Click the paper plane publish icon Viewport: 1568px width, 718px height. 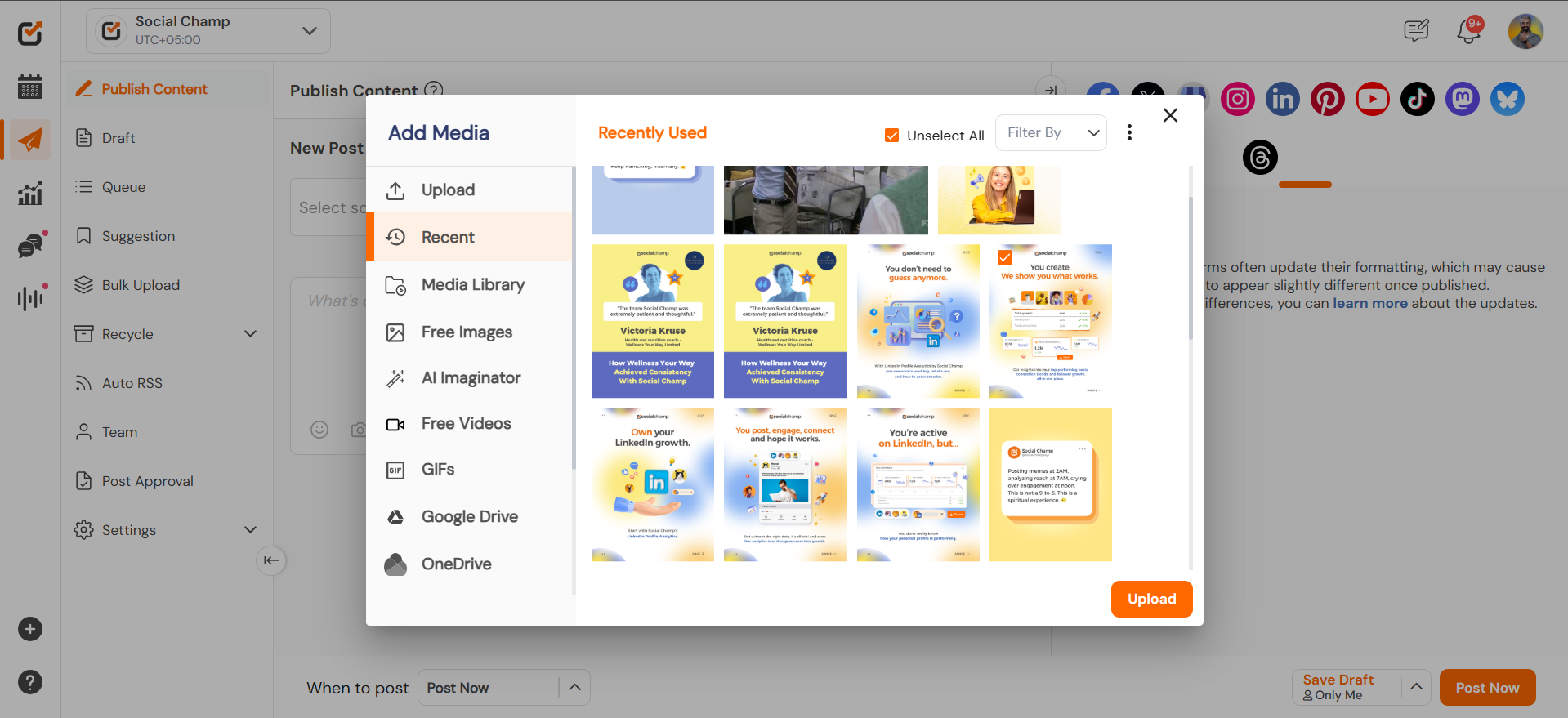tap(30, 140)
